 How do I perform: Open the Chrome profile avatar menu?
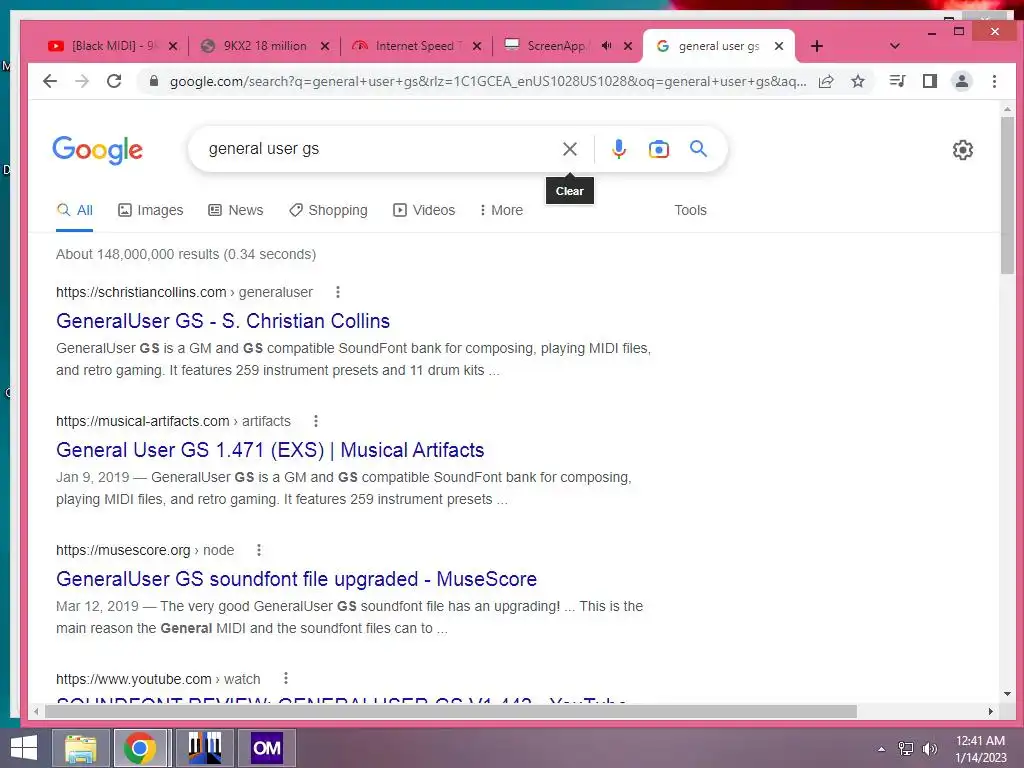[x=962, y=81]
